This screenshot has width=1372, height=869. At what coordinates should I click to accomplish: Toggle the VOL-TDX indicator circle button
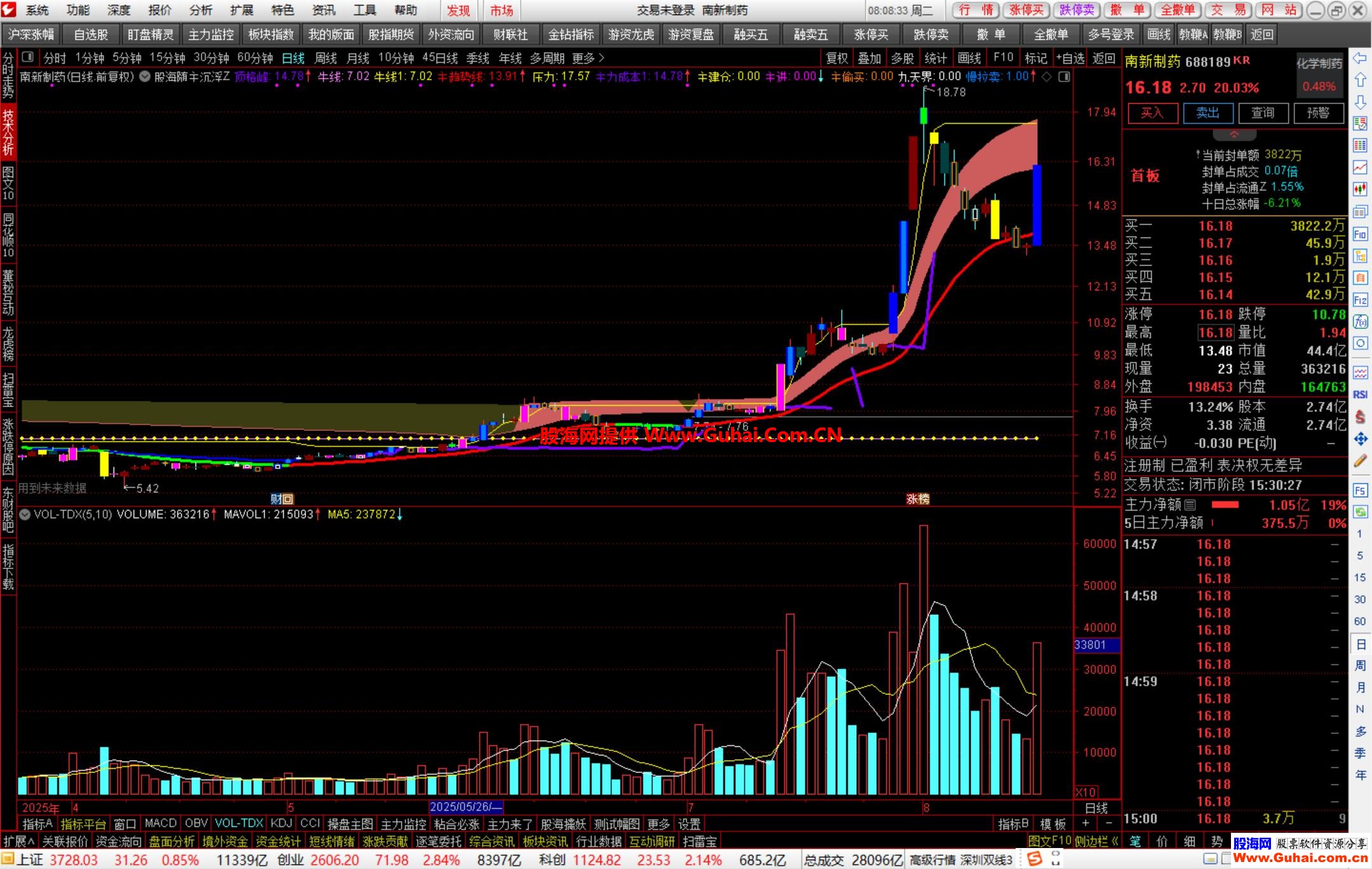(25, 515)
